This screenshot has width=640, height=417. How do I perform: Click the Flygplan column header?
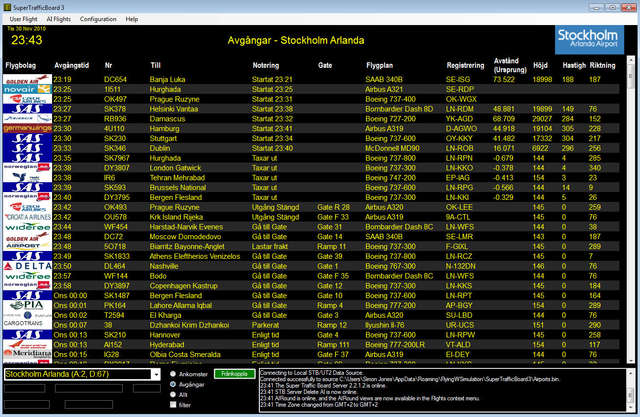click(x=379, y=65)
